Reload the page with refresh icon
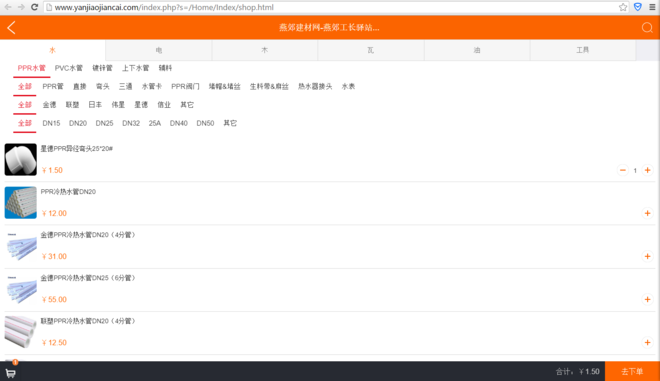This screenshot has height=381, width=660. (x=35, y=7)
